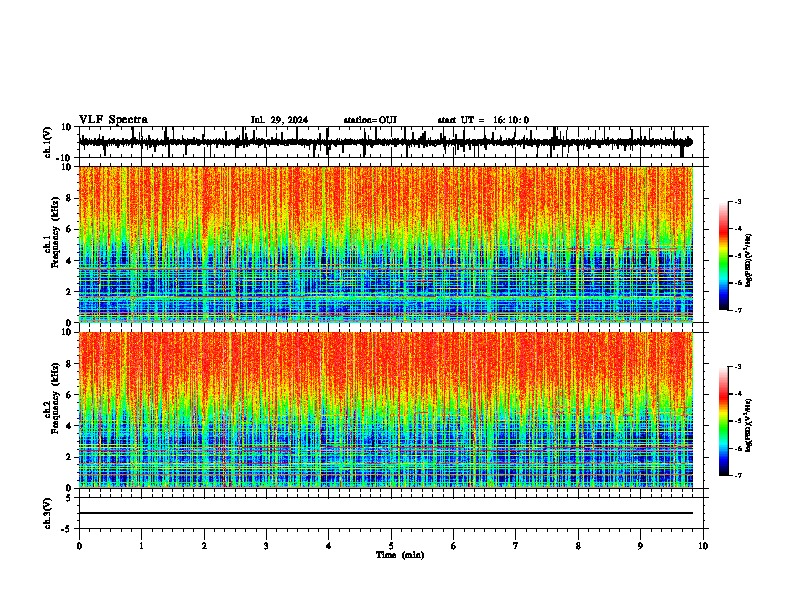Image resolution: width=792 pixels, height=612 pixels.
Task: Click the '-7' tick on ch.2 colorbar
Action: point(737,475)
